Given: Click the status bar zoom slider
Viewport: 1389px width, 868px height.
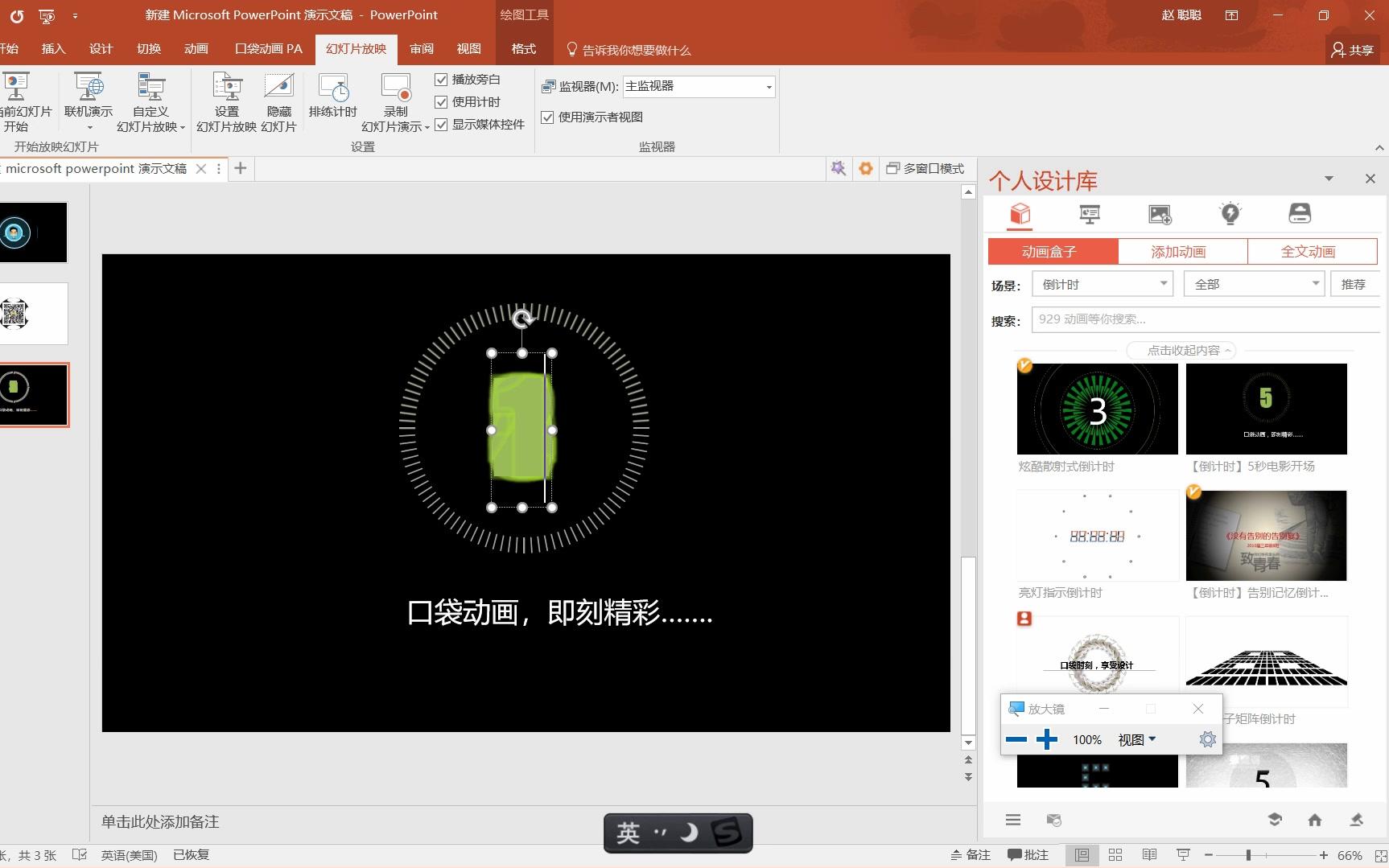Looking at the screenshot, I should [1265, 854].
